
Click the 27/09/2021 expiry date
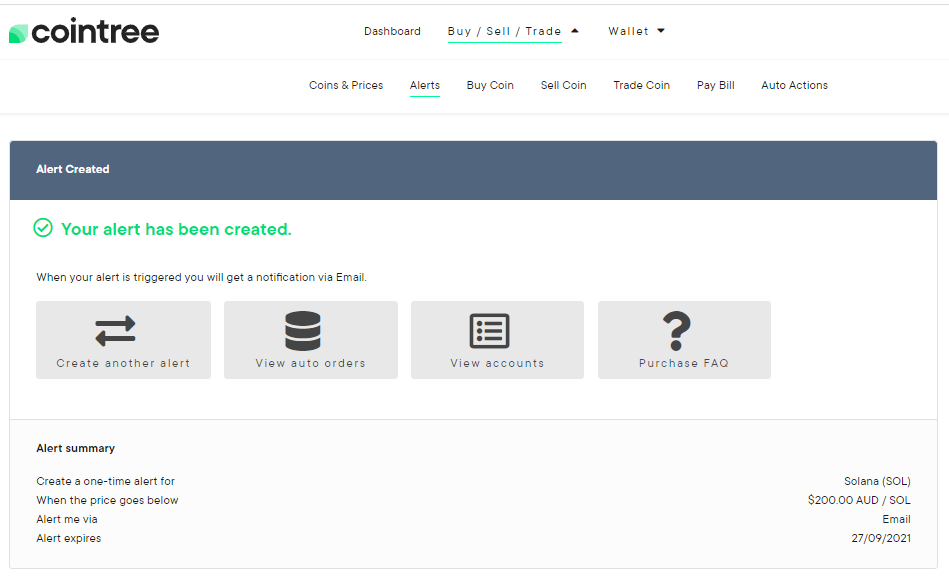point(881,538)
